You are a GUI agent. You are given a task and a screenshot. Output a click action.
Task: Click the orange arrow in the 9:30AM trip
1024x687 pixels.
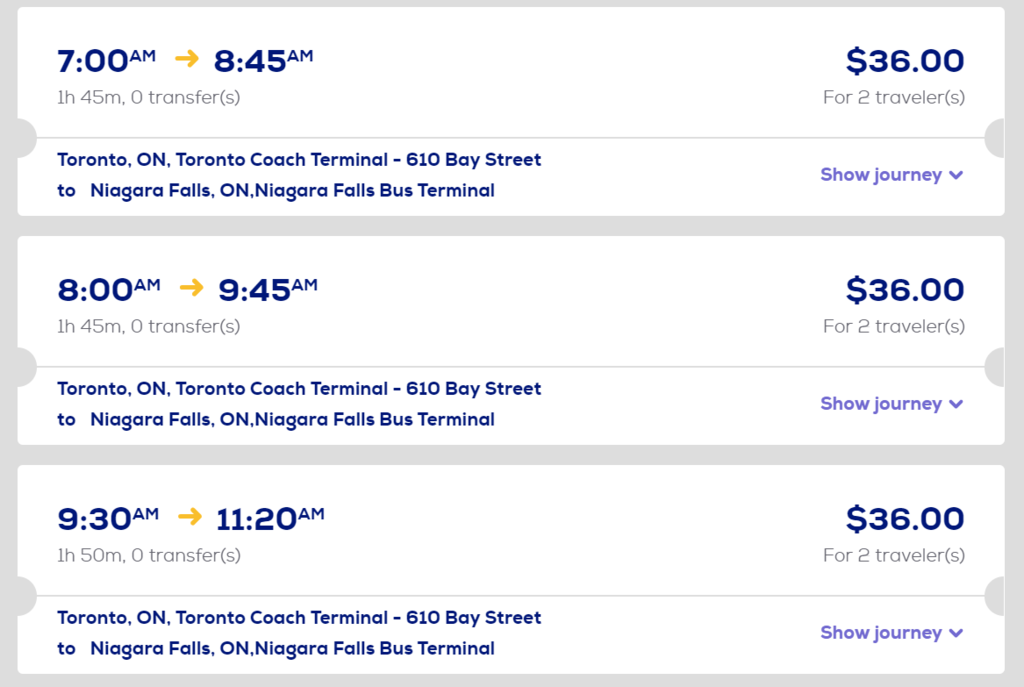(x=189, y=517)
